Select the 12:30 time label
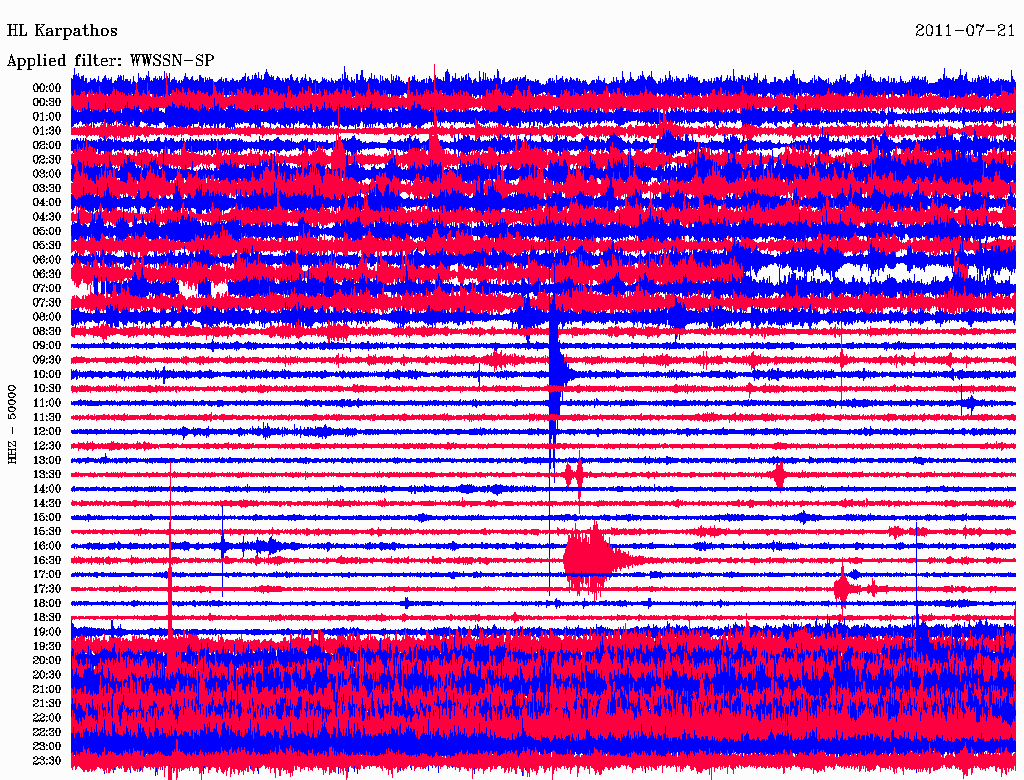Image resolution: width=1024 pixels, height=780 pixels. tap(47, 446)
